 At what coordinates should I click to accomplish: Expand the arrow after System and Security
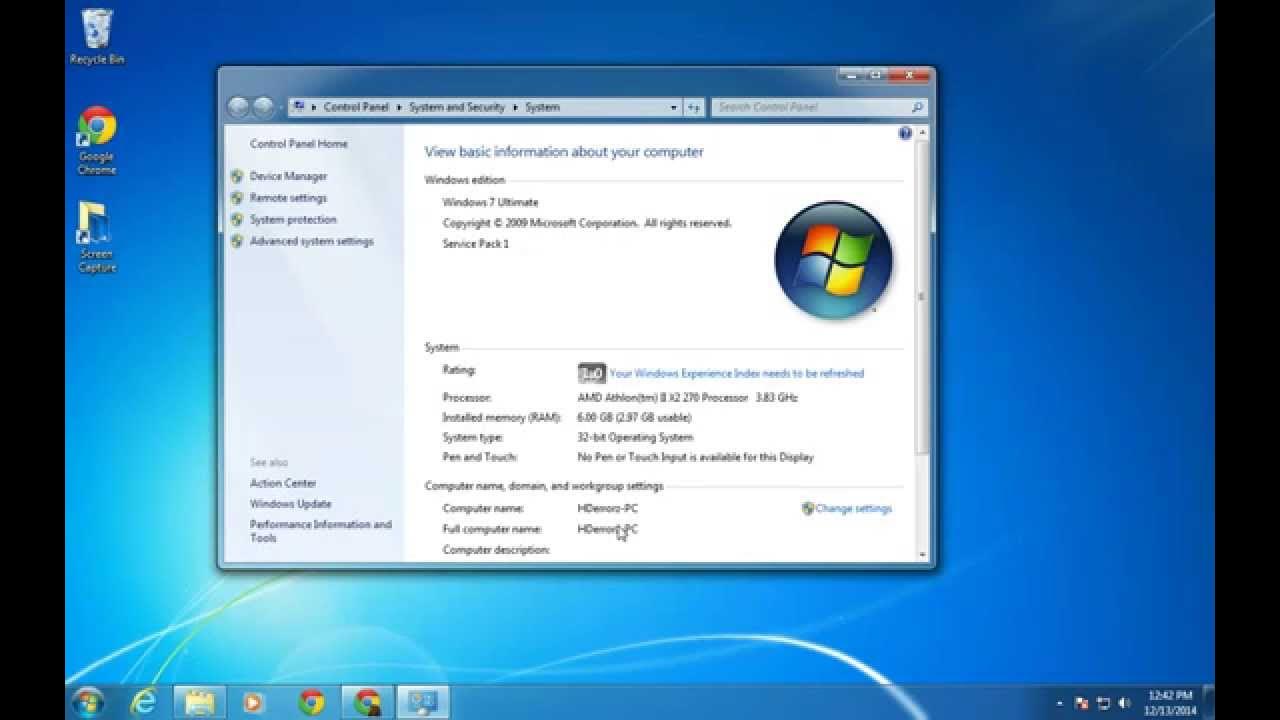click(x=515, y=107)
